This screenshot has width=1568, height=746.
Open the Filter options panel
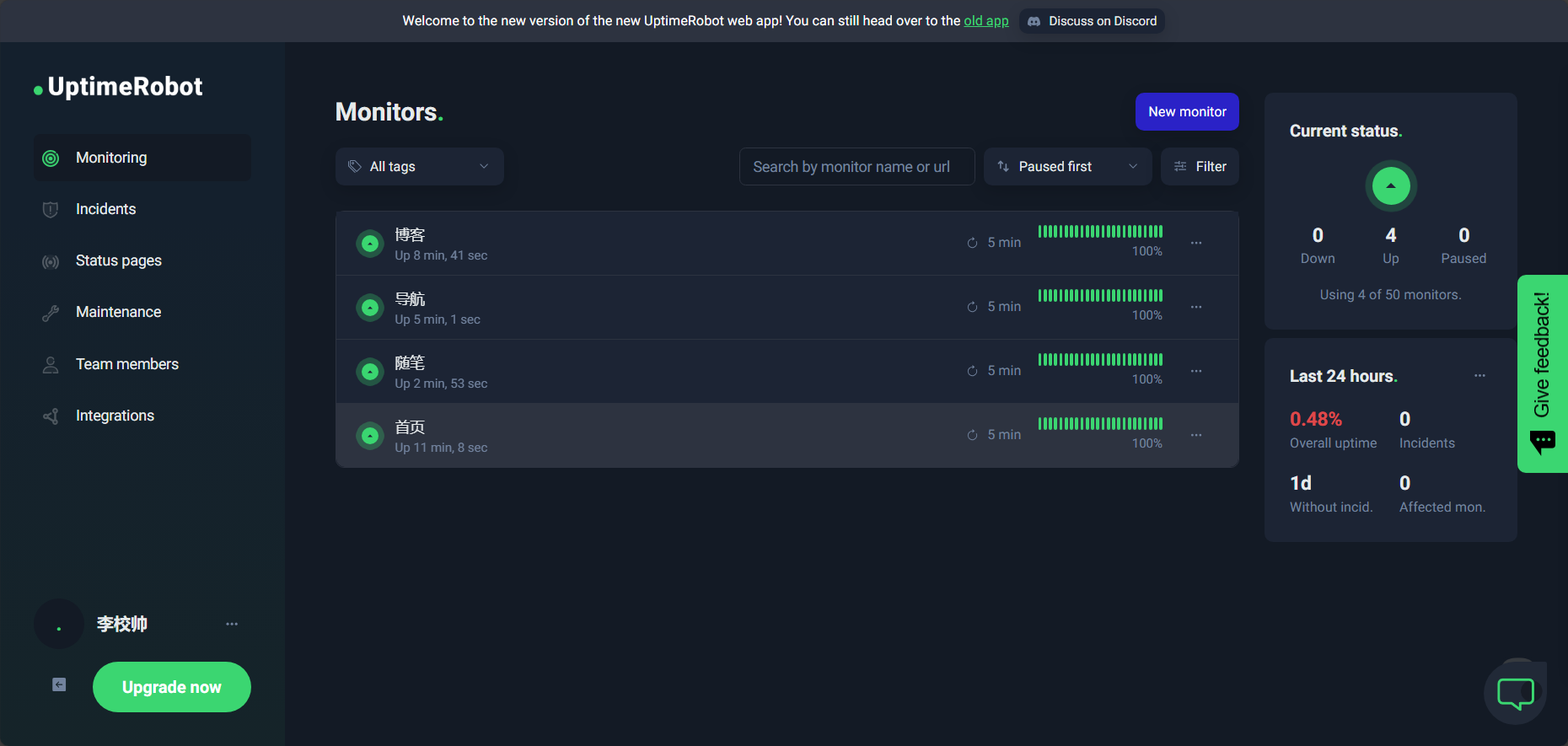click(1200, 167)
